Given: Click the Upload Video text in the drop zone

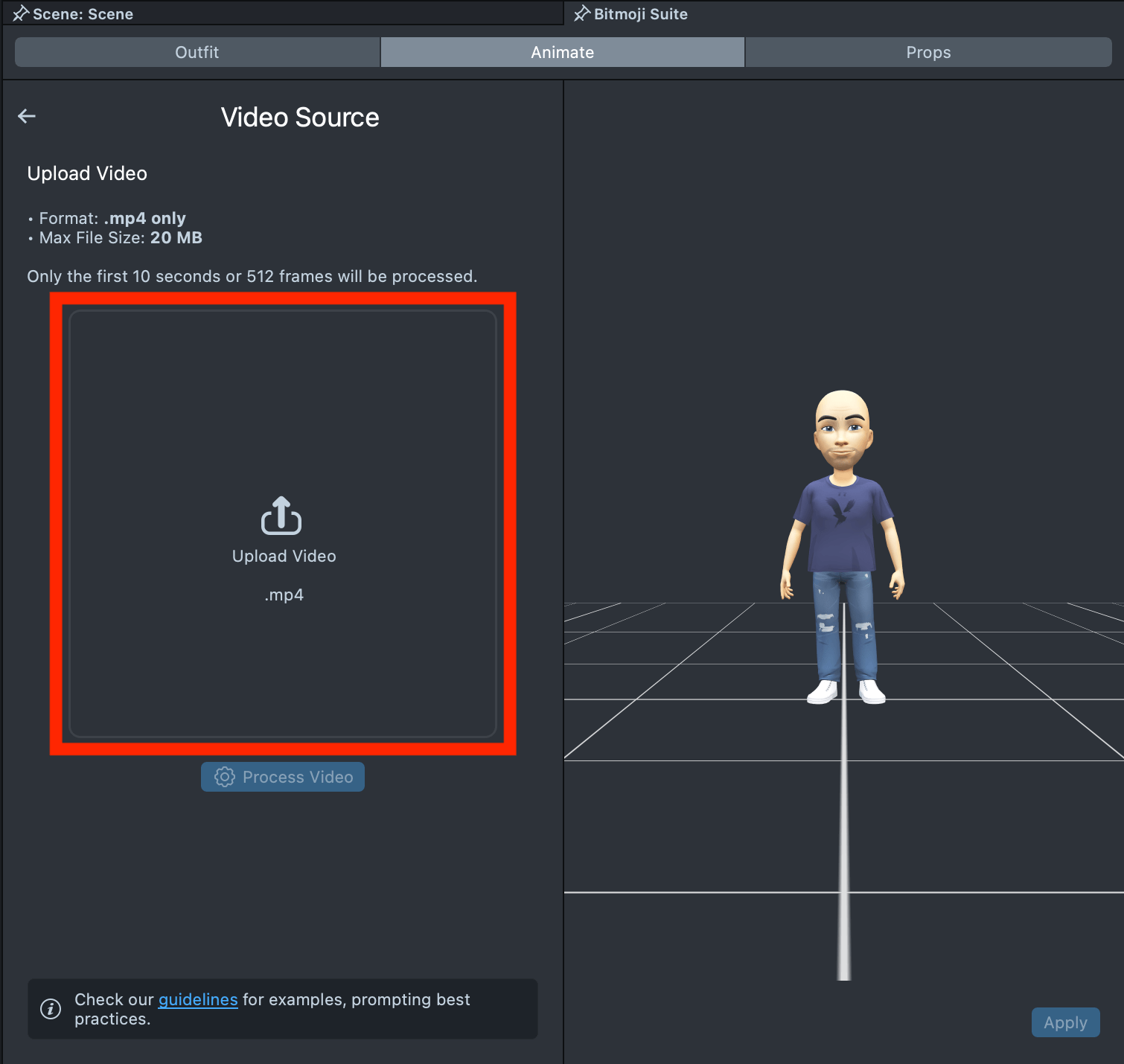Looking at the screenshot, I should point(284,556).
